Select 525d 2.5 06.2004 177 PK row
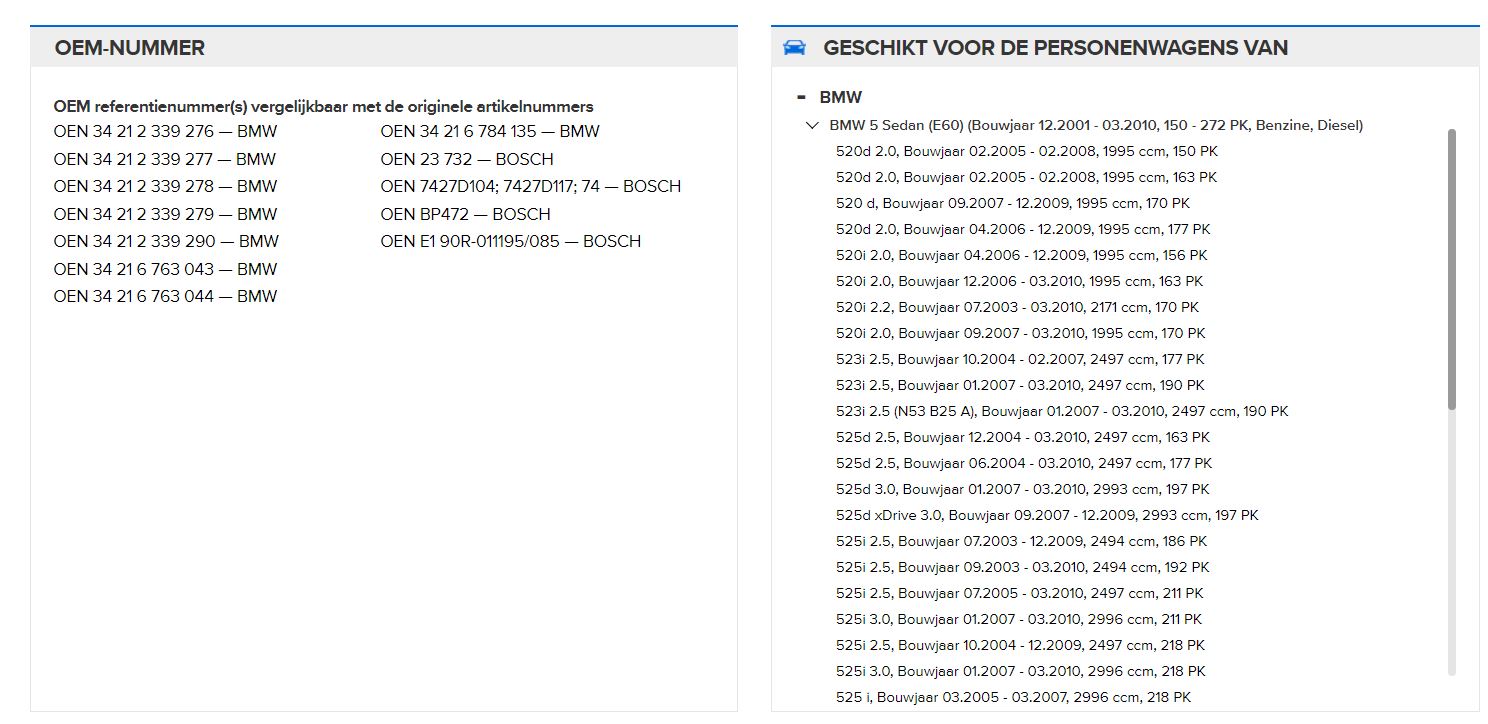Image resolution: width=1488 pixels, height=724 pixels. pyautogui.click(x=1024, y=463)
